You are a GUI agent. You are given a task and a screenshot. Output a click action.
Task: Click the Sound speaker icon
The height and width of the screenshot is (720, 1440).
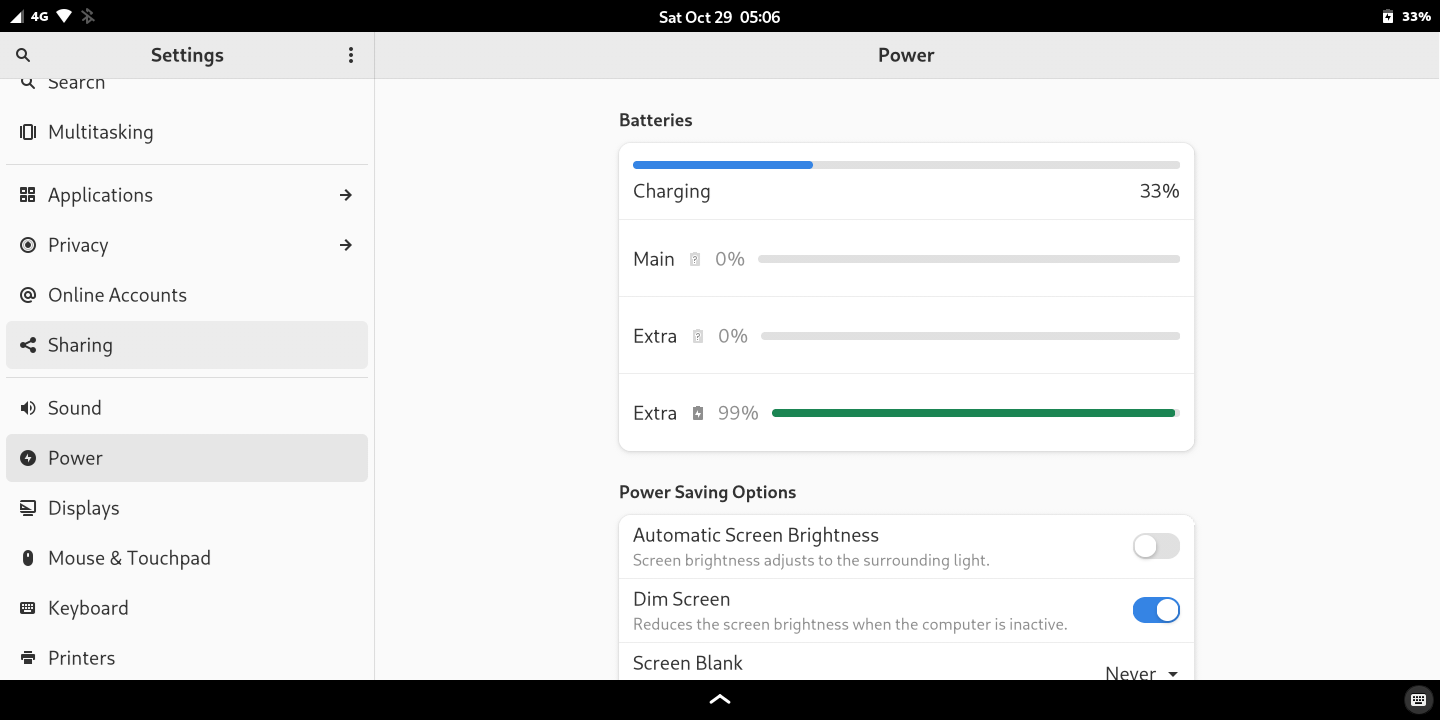[28, 408]
